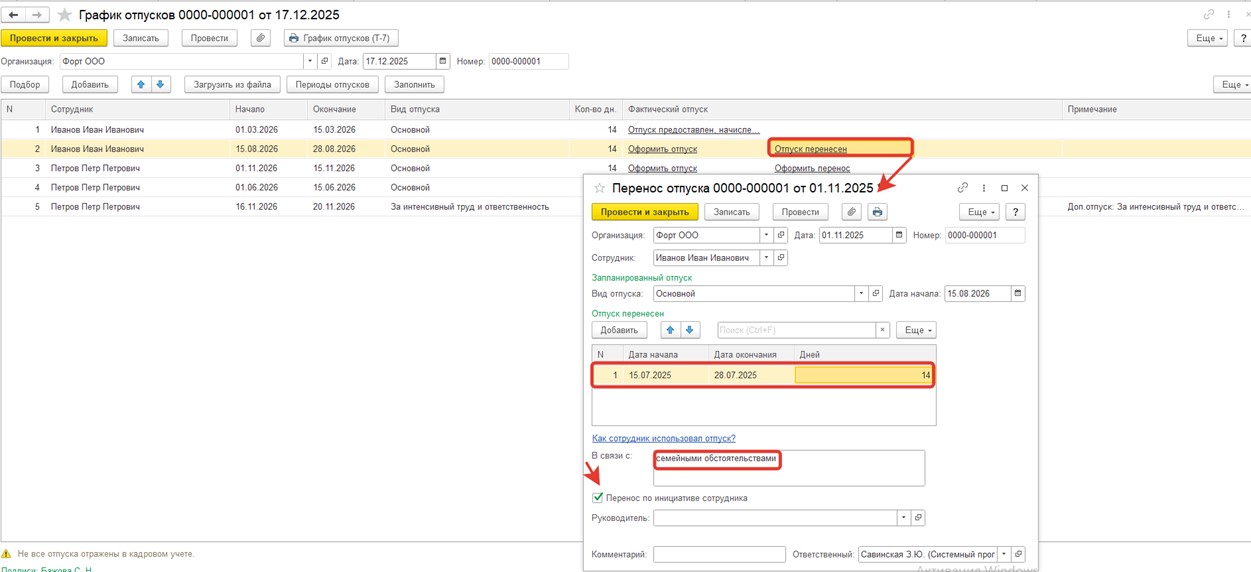Add the vacation schedule to favorites star
1251x572 pixels.
pyautogui.click(x=65, y=15)
